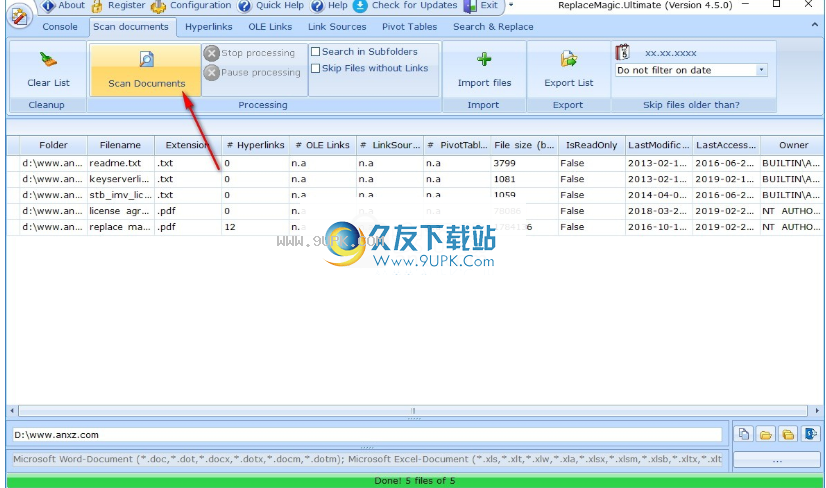Screen dimensions: 826x488
Task: Click the Import files plus icon
Action: pos(484,59)
